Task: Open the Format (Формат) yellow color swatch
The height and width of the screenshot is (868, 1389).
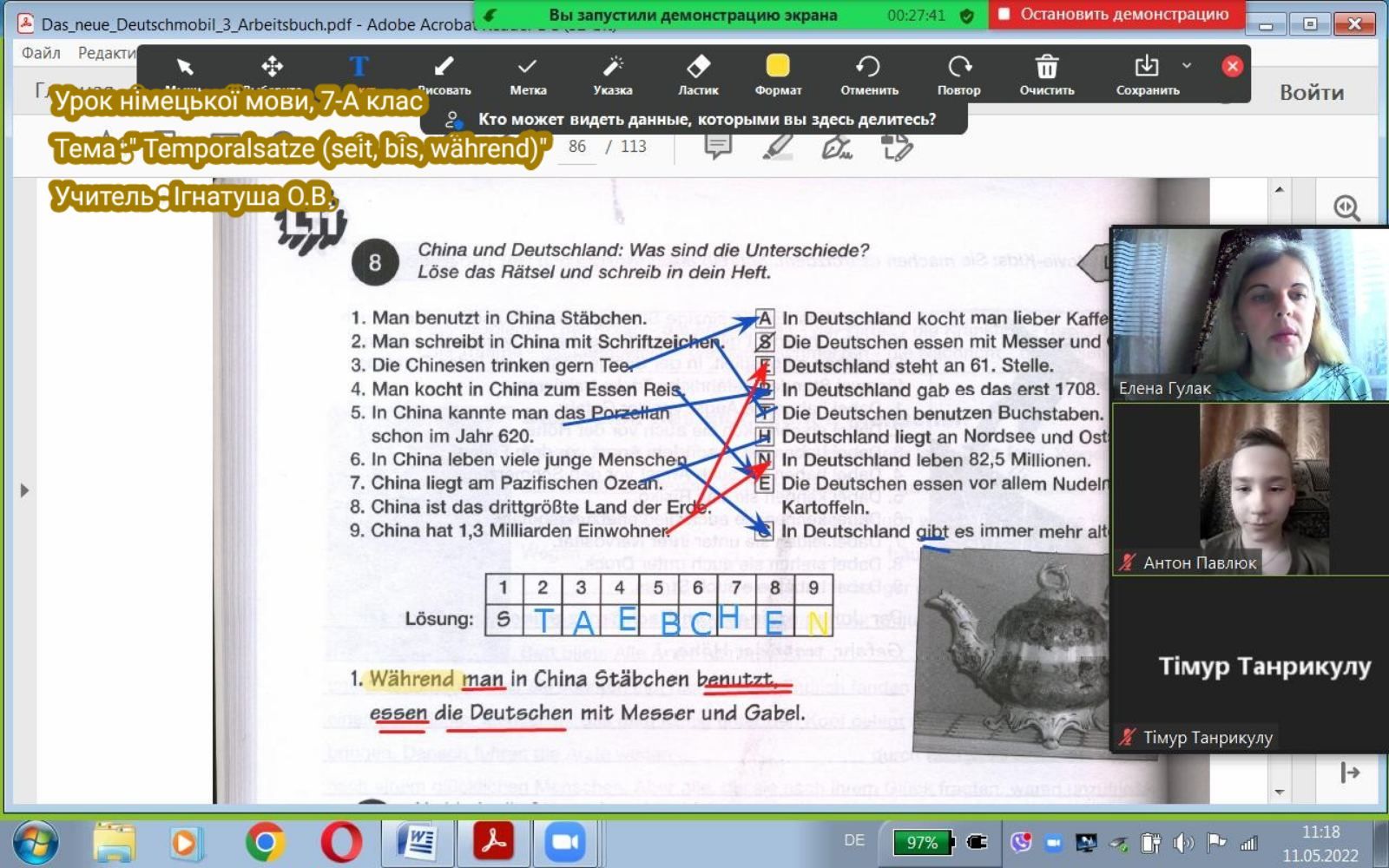Action: click(x=778, y=67)
